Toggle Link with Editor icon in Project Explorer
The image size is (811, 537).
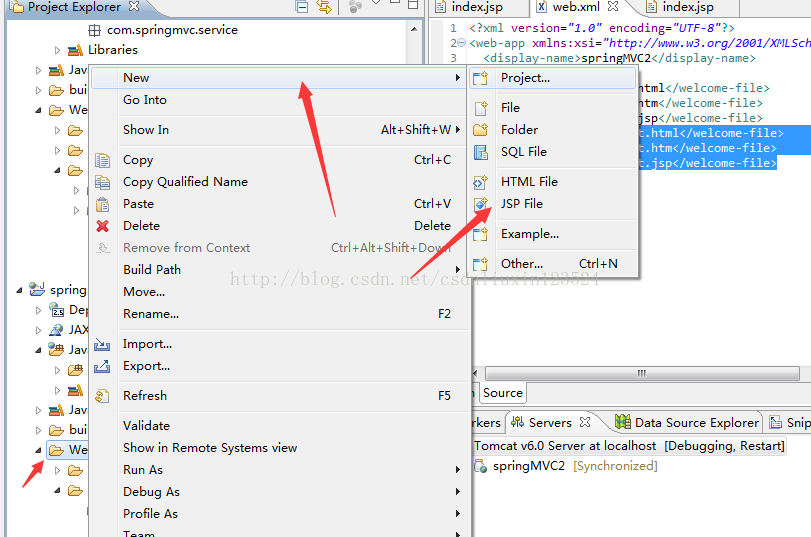[x=324, y=7]
